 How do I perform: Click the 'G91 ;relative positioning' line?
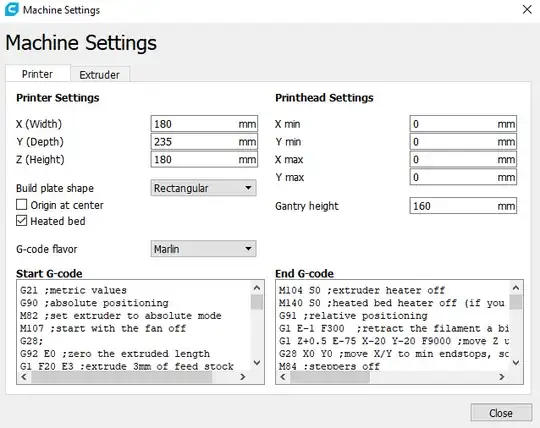[353, 316]
